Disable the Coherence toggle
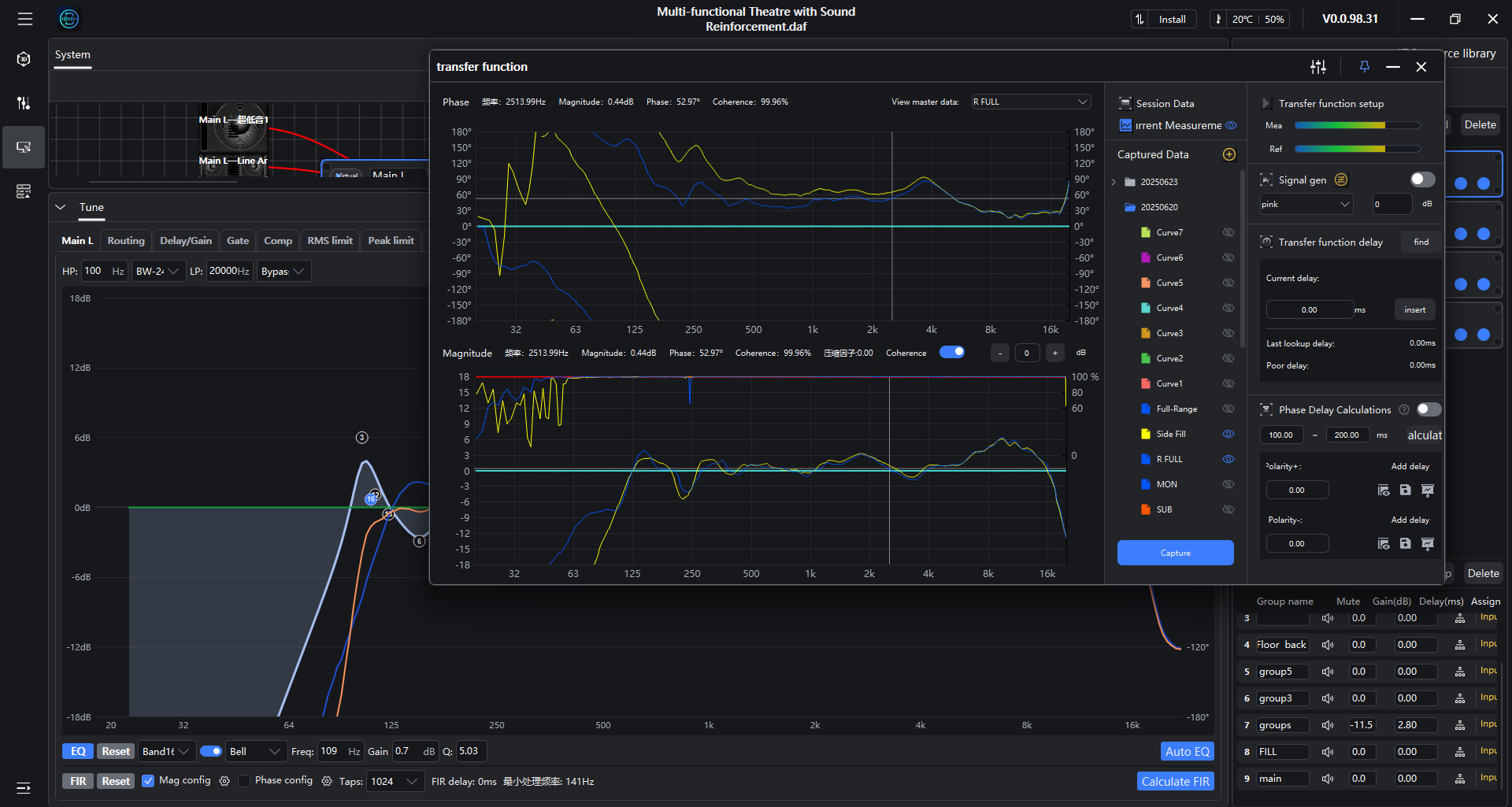The image size is (1512, 807). point(952,352)
